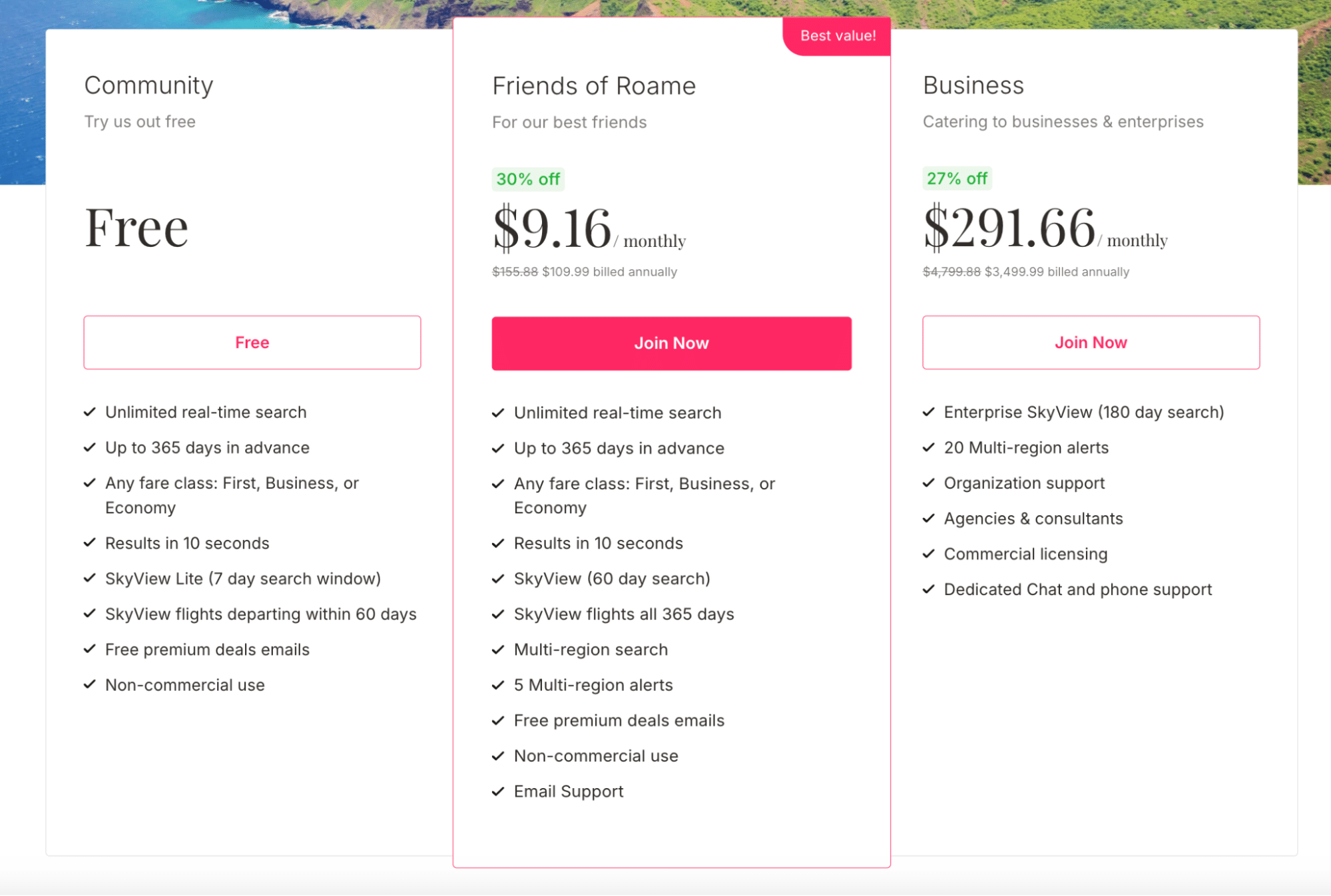Click checkmark beside Multi-region search

click(498, 650)
